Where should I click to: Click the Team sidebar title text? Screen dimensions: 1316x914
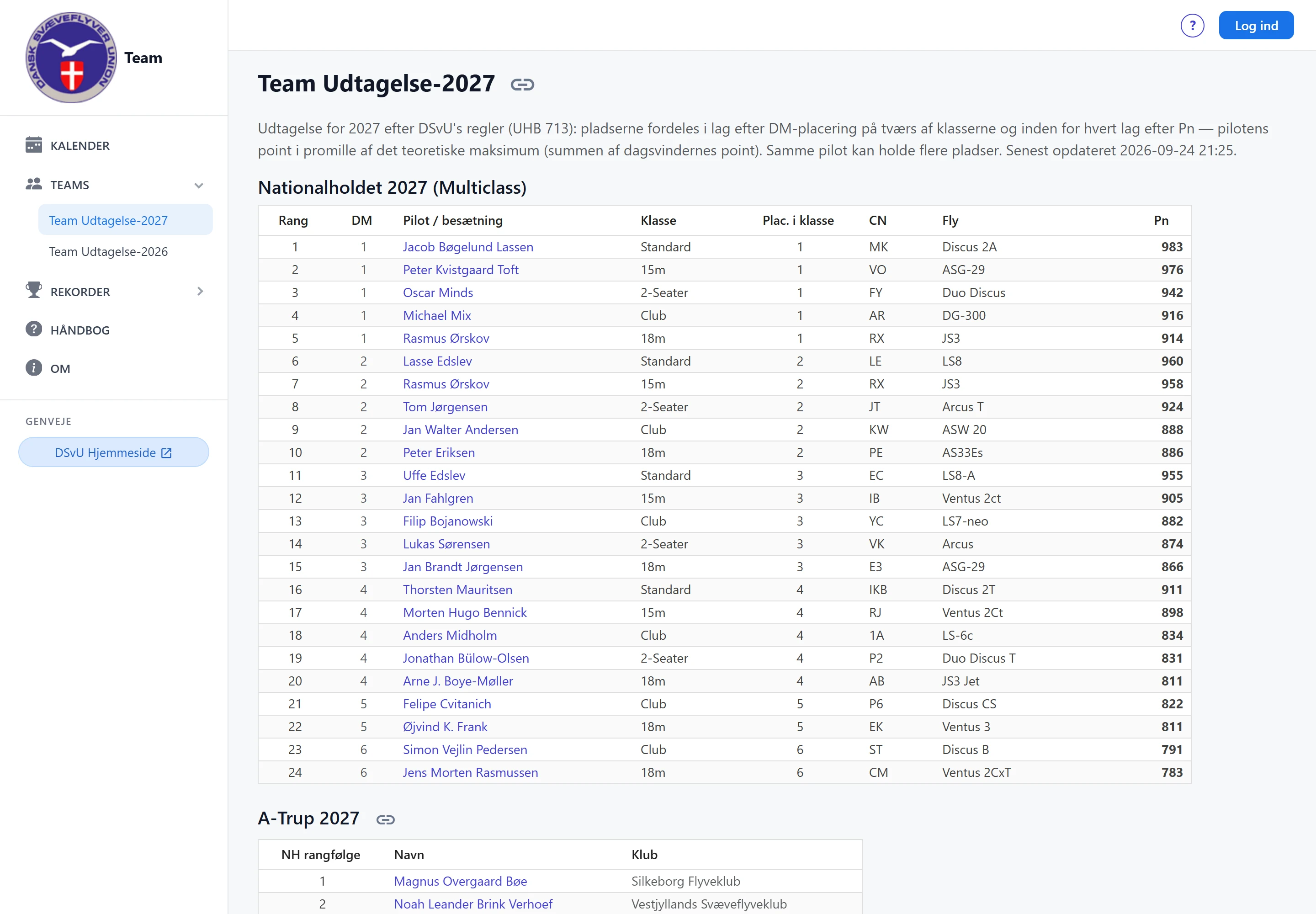point(143,58)
